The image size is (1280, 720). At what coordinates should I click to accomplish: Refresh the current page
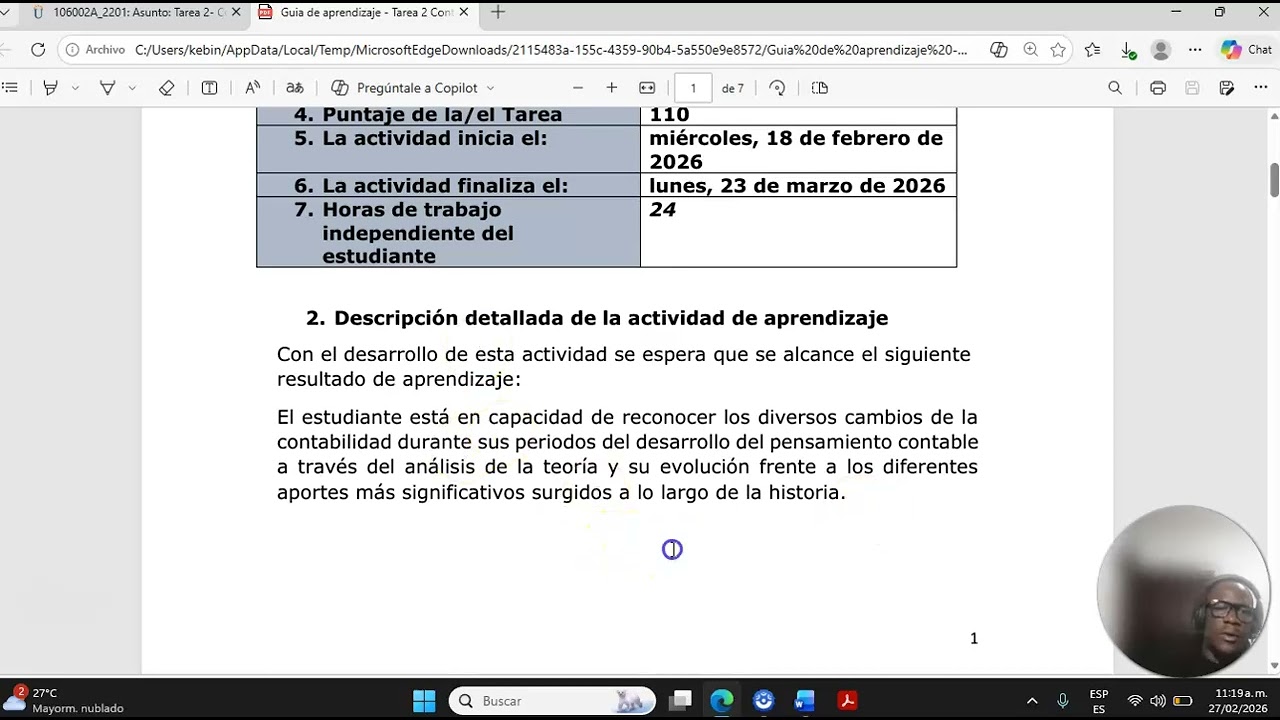[38, 49]
